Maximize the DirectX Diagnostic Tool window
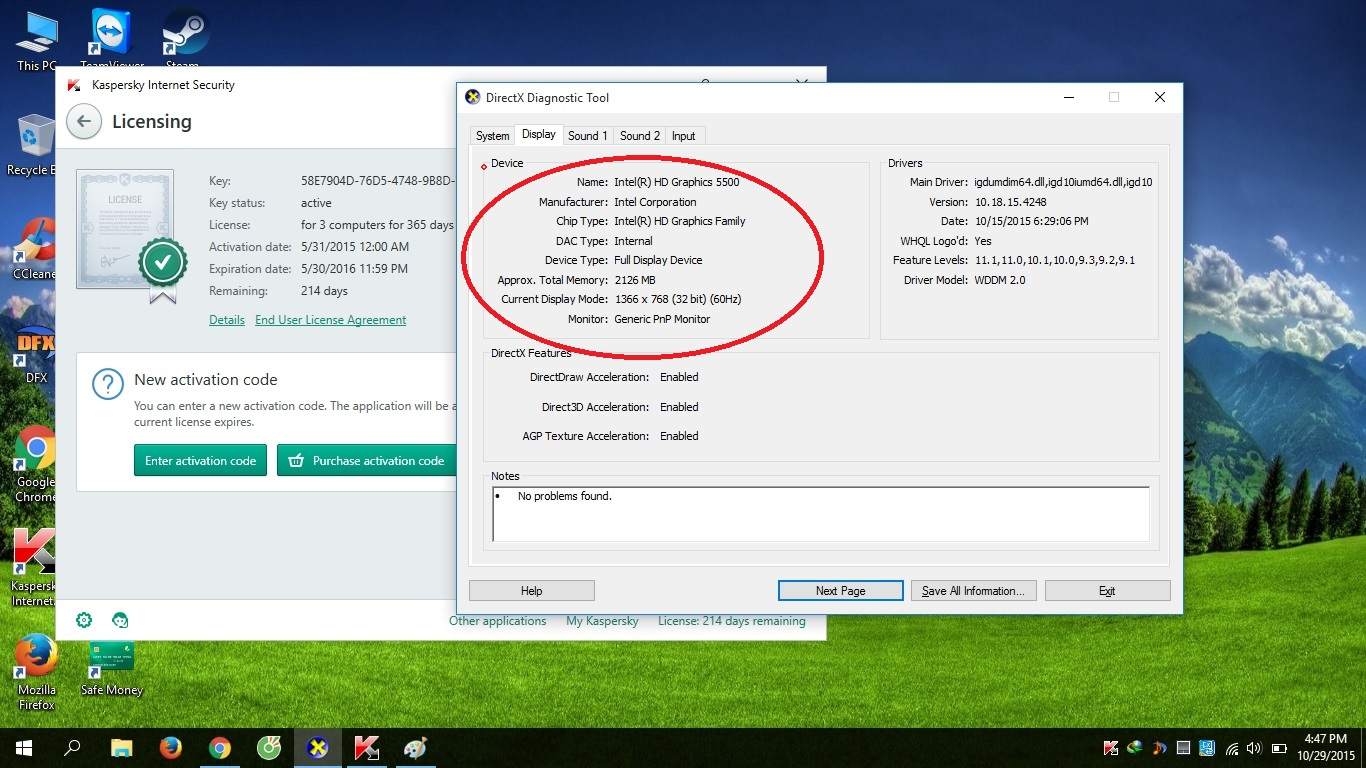 (x=1114, y=97)
